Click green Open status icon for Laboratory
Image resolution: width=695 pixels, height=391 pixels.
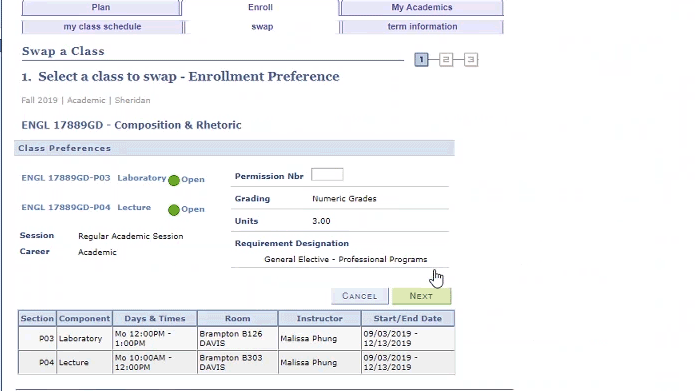174,180
